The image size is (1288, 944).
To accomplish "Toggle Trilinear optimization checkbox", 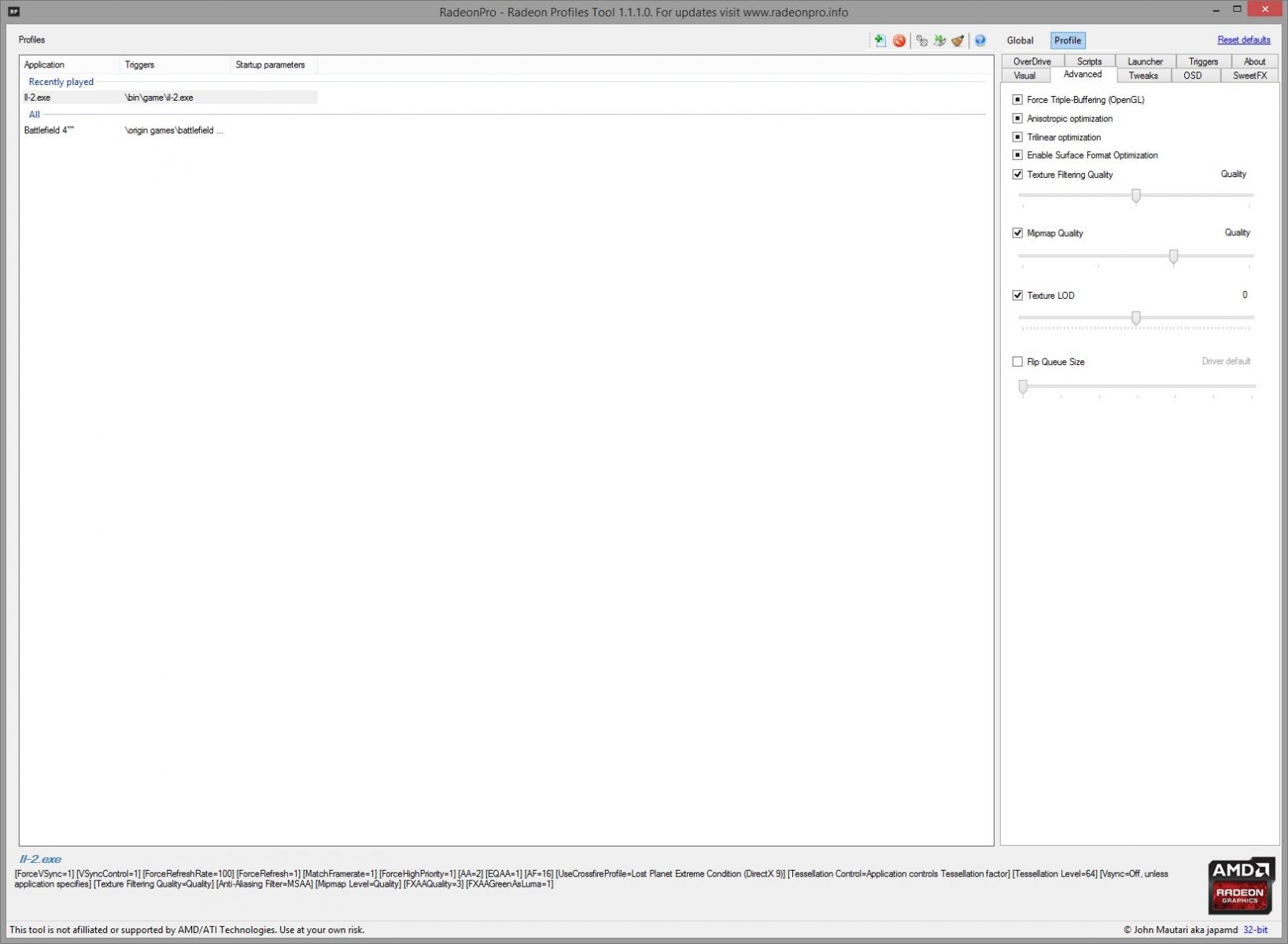I will click(x=1017, y=137).
